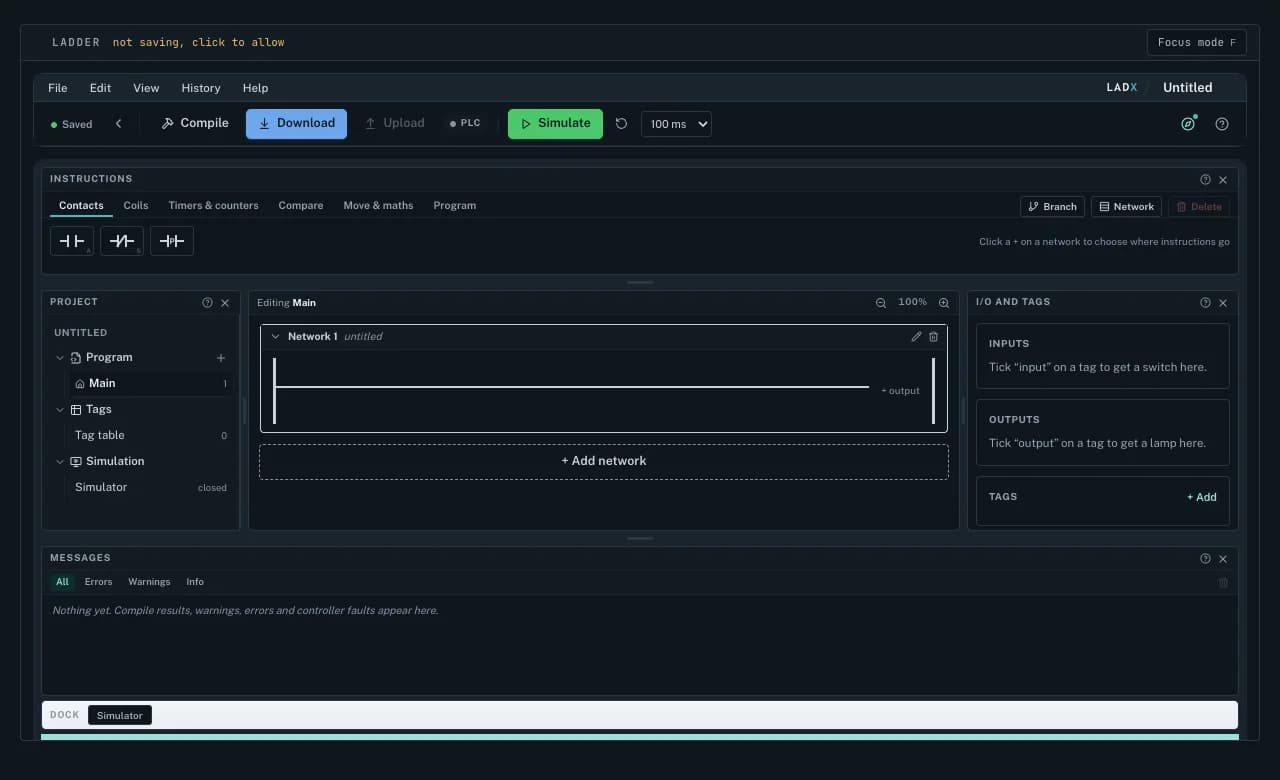Collapse Network 1 with its chevron
Viewport: 1280px width, 780px height.
point(276,337)
